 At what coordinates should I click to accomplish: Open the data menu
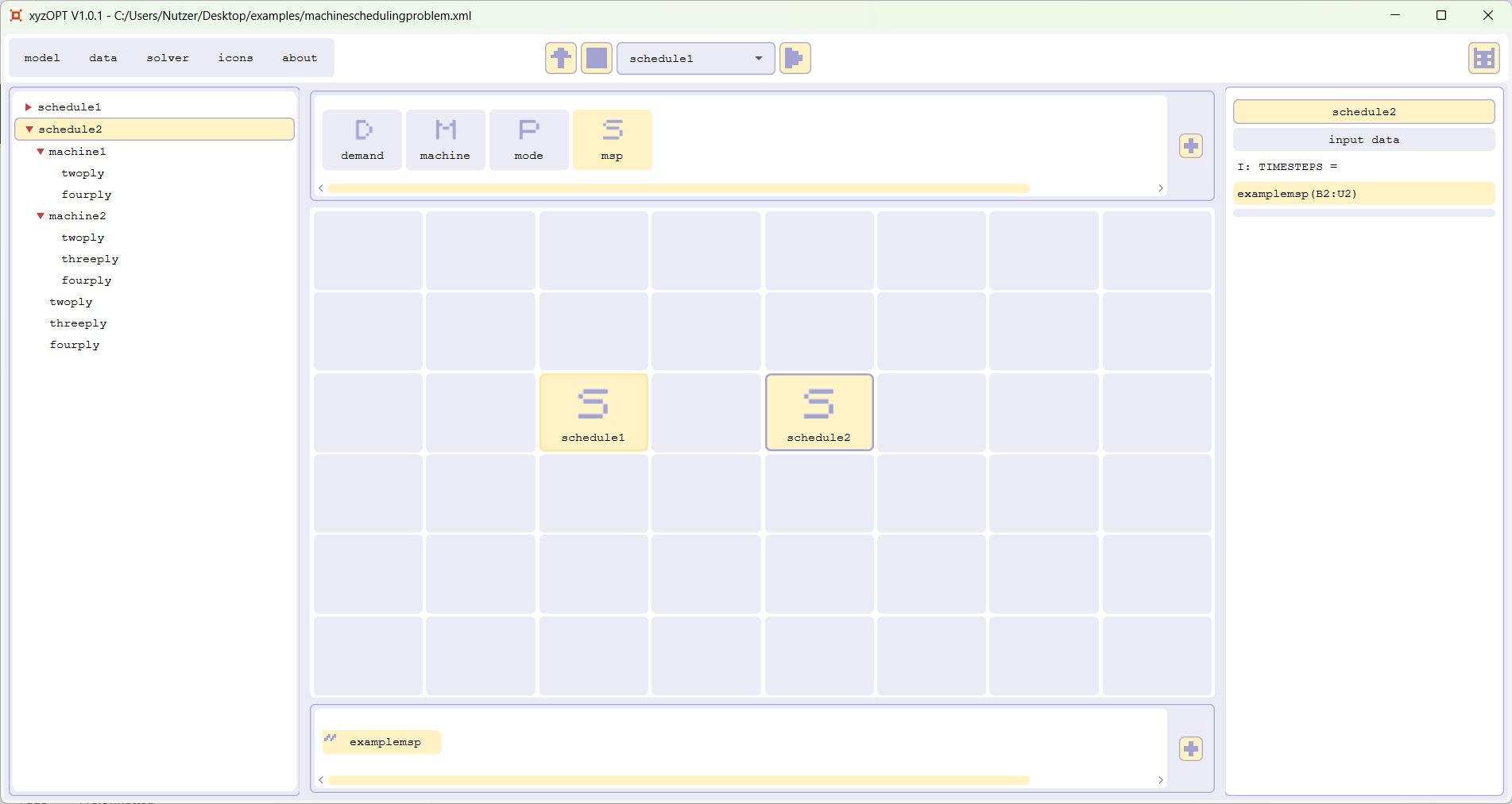point(103,58)
